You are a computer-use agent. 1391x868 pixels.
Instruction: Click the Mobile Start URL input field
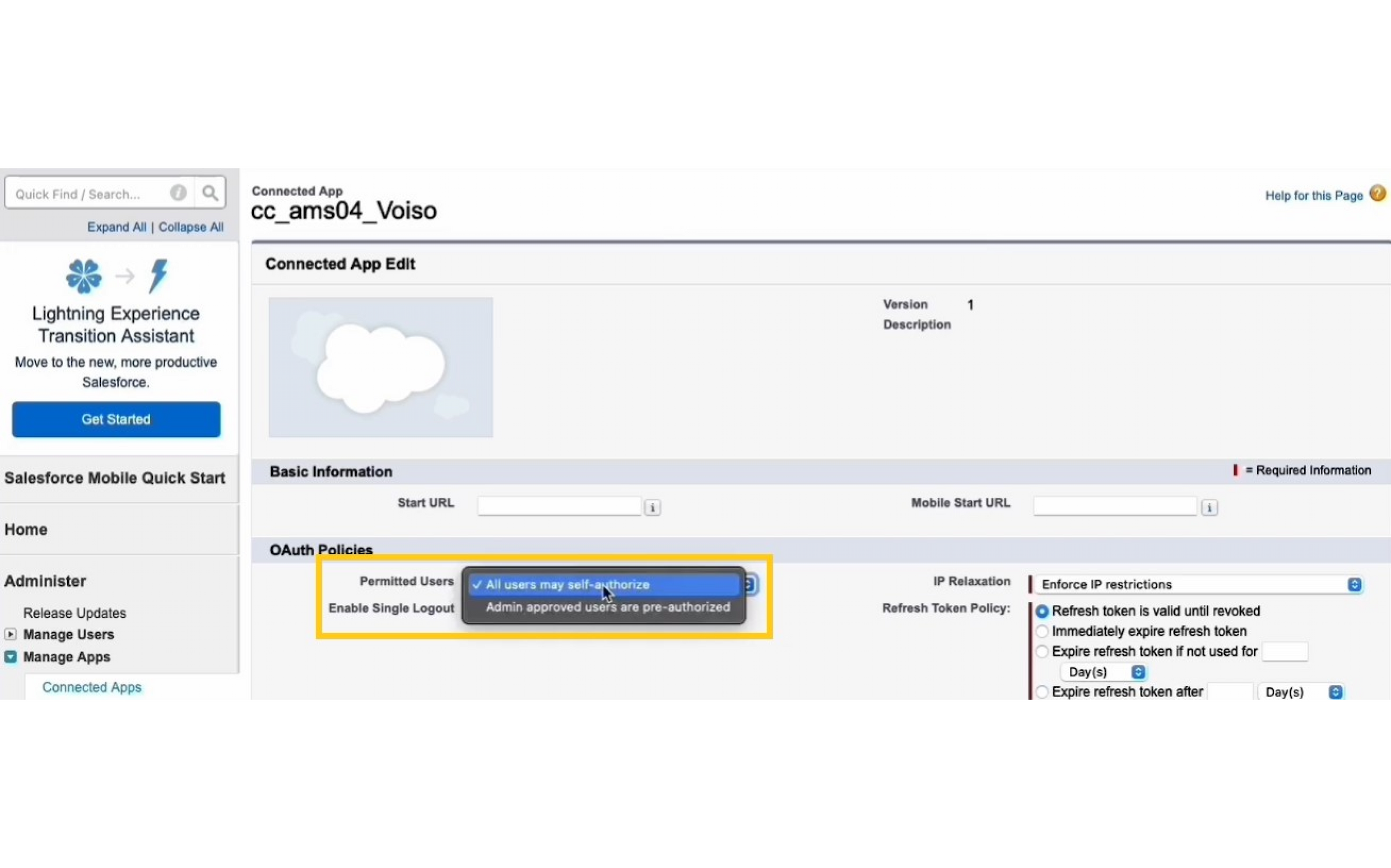1115,506
